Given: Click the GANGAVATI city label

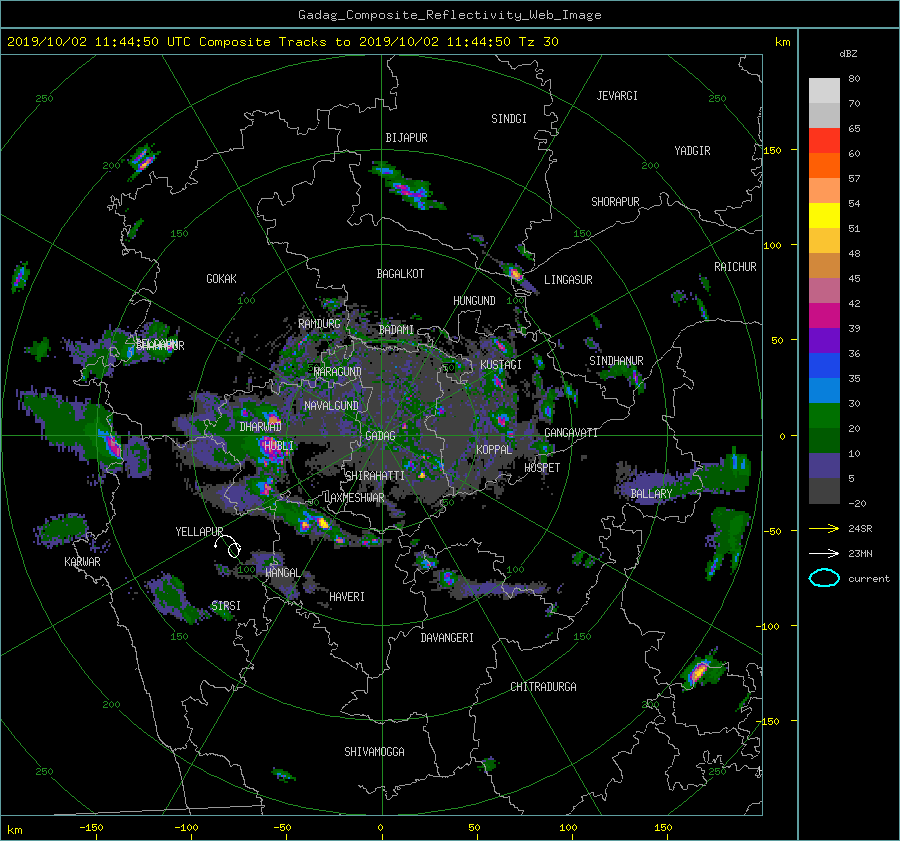Looking at the screenshot, I should [571, 432].
